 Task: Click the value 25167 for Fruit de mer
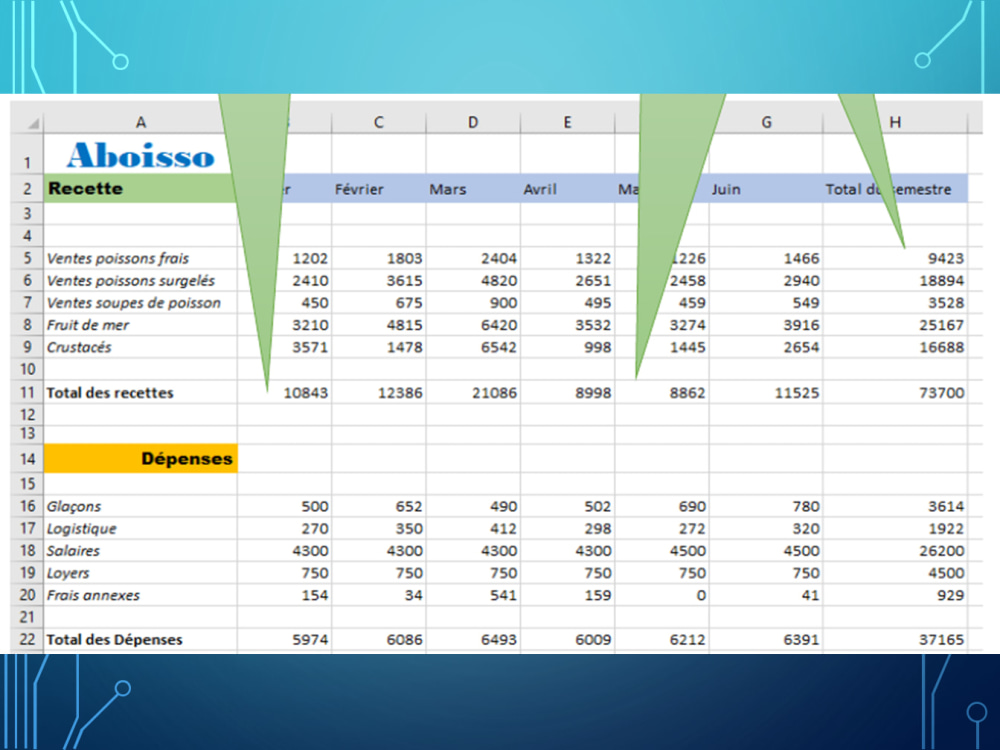[941, 325]
